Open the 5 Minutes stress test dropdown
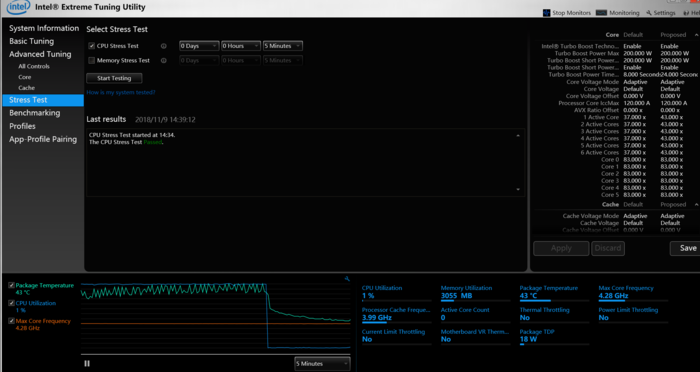 283,46
